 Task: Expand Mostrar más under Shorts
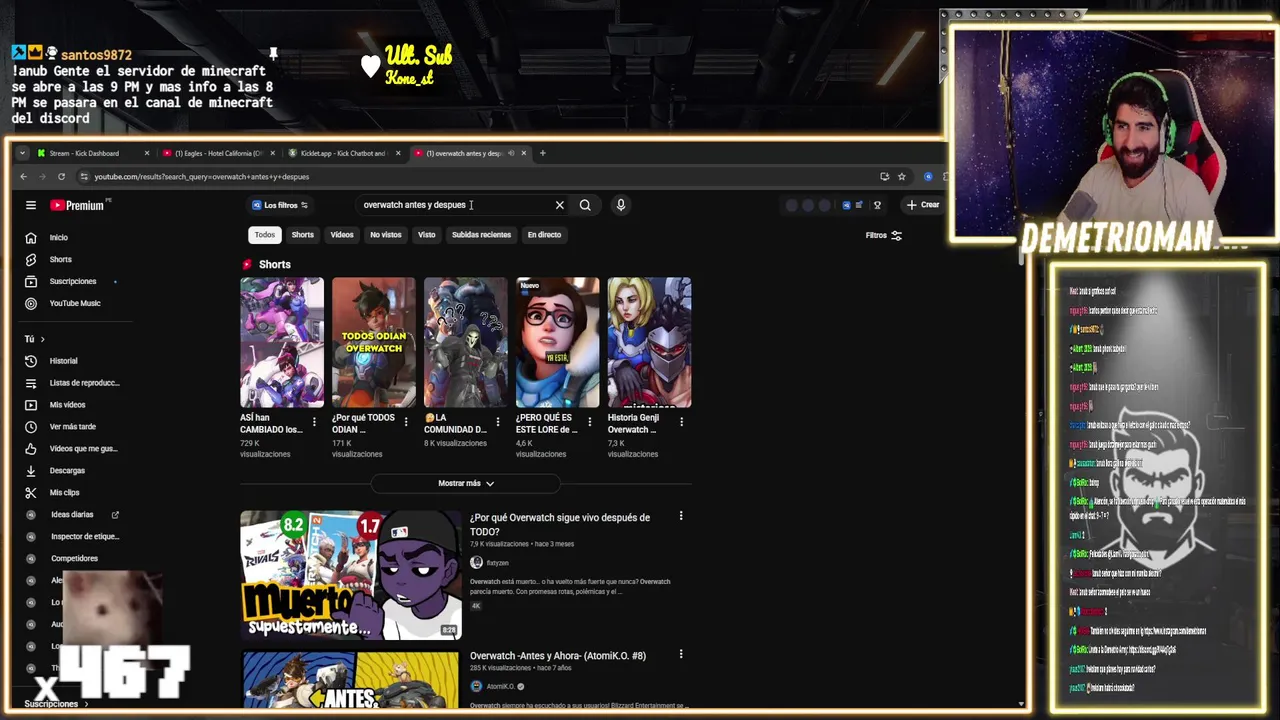coord(466,484)
